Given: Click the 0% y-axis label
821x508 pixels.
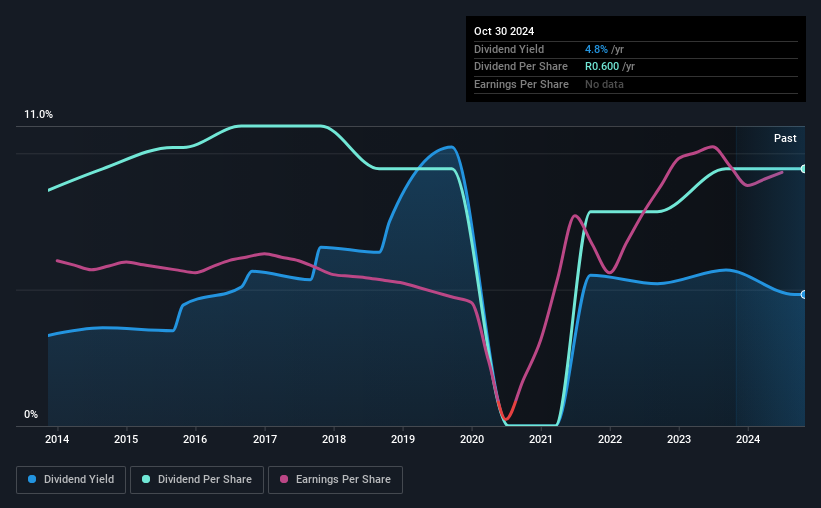Looking at the screenshot, I should 31,414.
